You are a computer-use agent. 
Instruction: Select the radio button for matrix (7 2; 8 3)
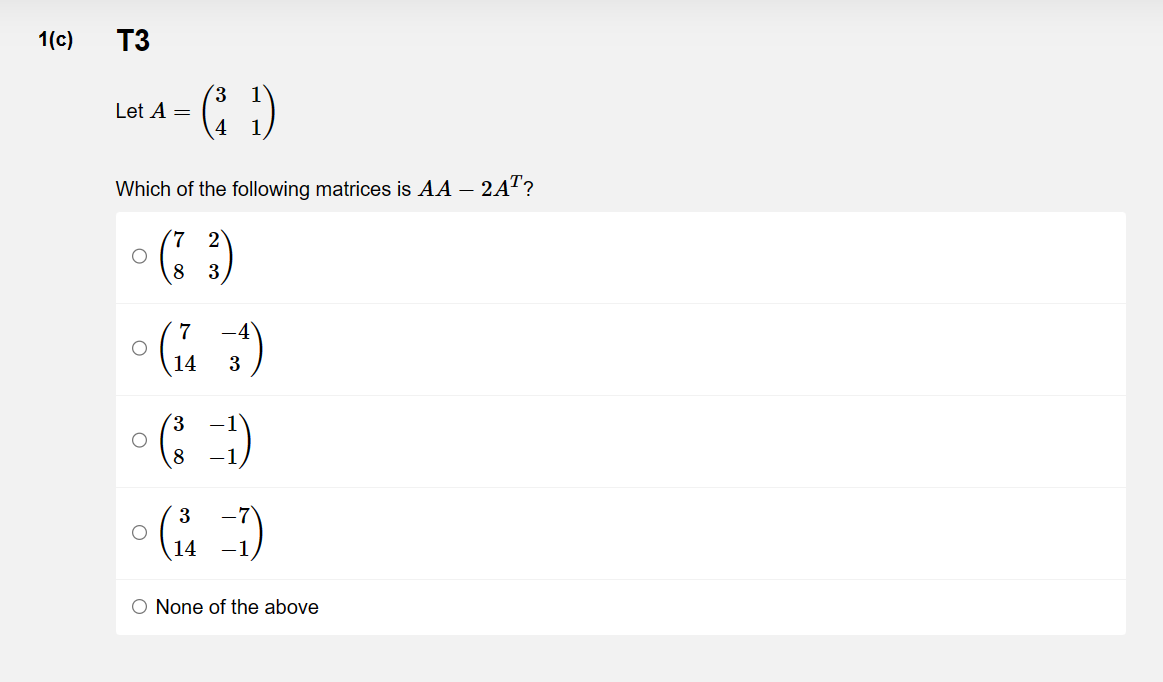click(139, 257)
